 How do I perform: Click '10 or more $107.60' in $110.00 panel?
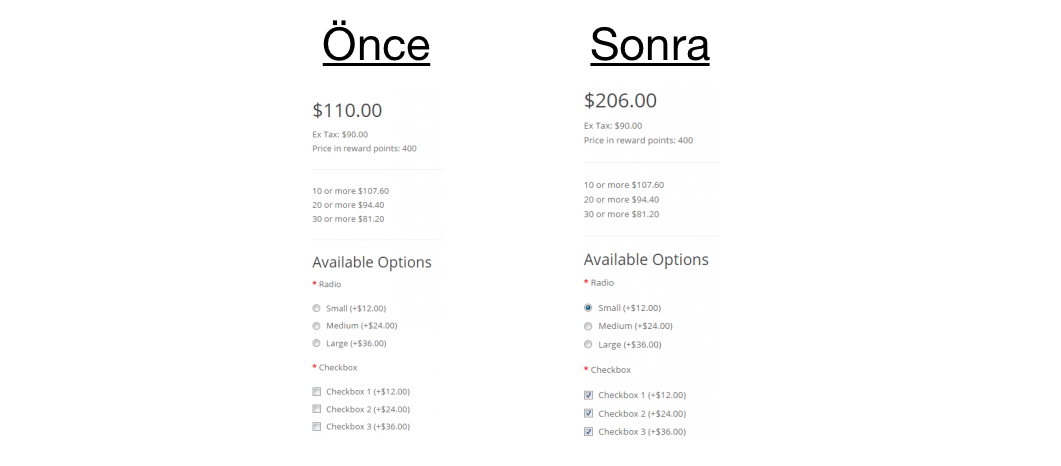coord(350,191)
